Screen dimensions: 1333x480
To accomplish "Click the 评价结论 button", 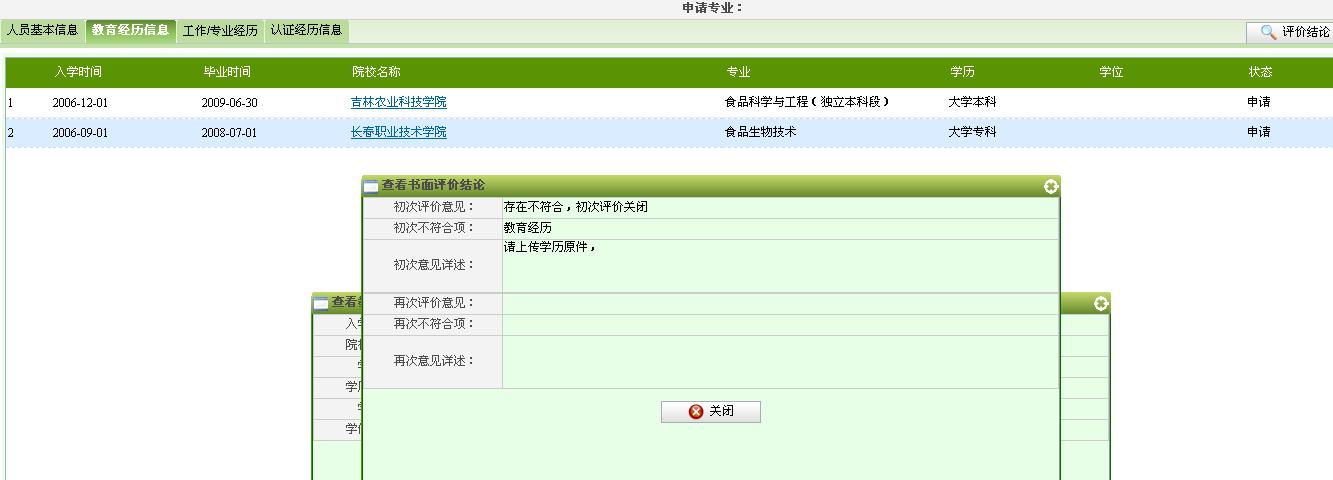I will [x=1290, y=32].
